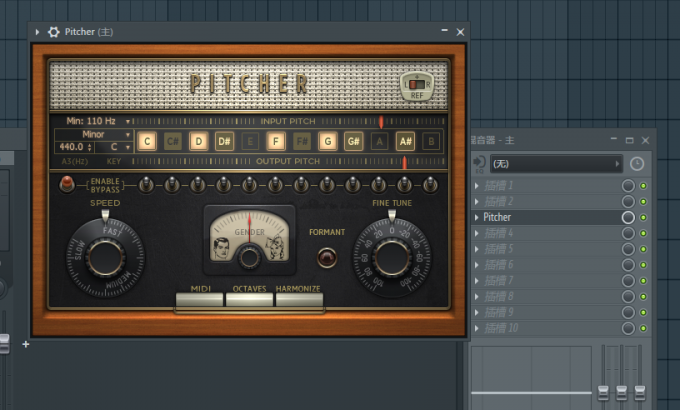Expand the Pitcher slot arrow in mixer
The width and height of the screenshot is (680, 410).
tap(477, 217)
